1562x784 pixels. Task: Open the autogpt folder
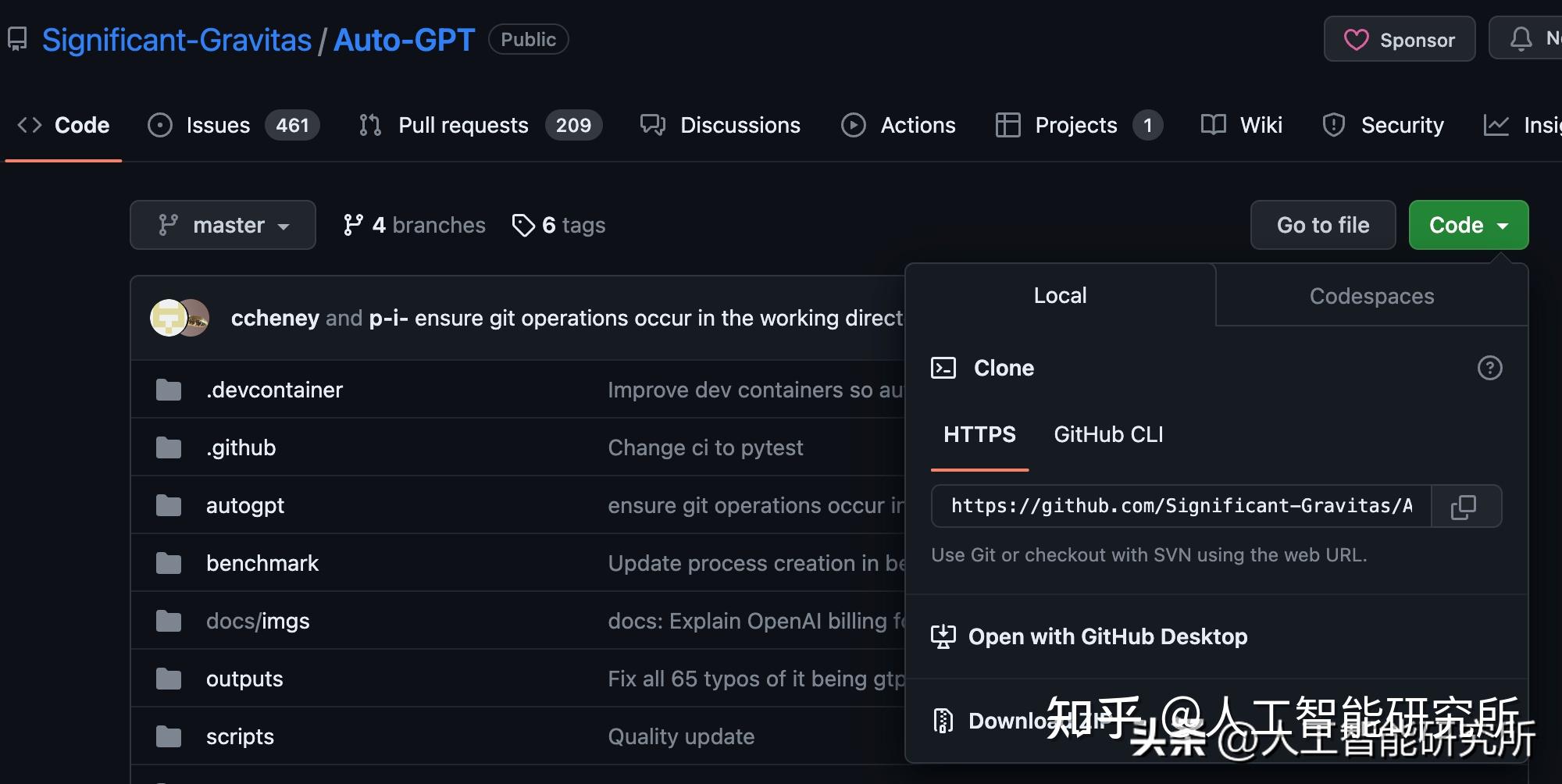click(245, 505)
